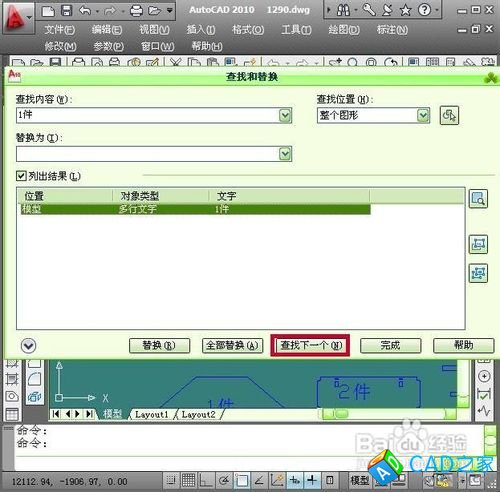The width and height of the screenshot is (500, 492).
Task: Open the 视图(V) menu
Action: point(154,30)
